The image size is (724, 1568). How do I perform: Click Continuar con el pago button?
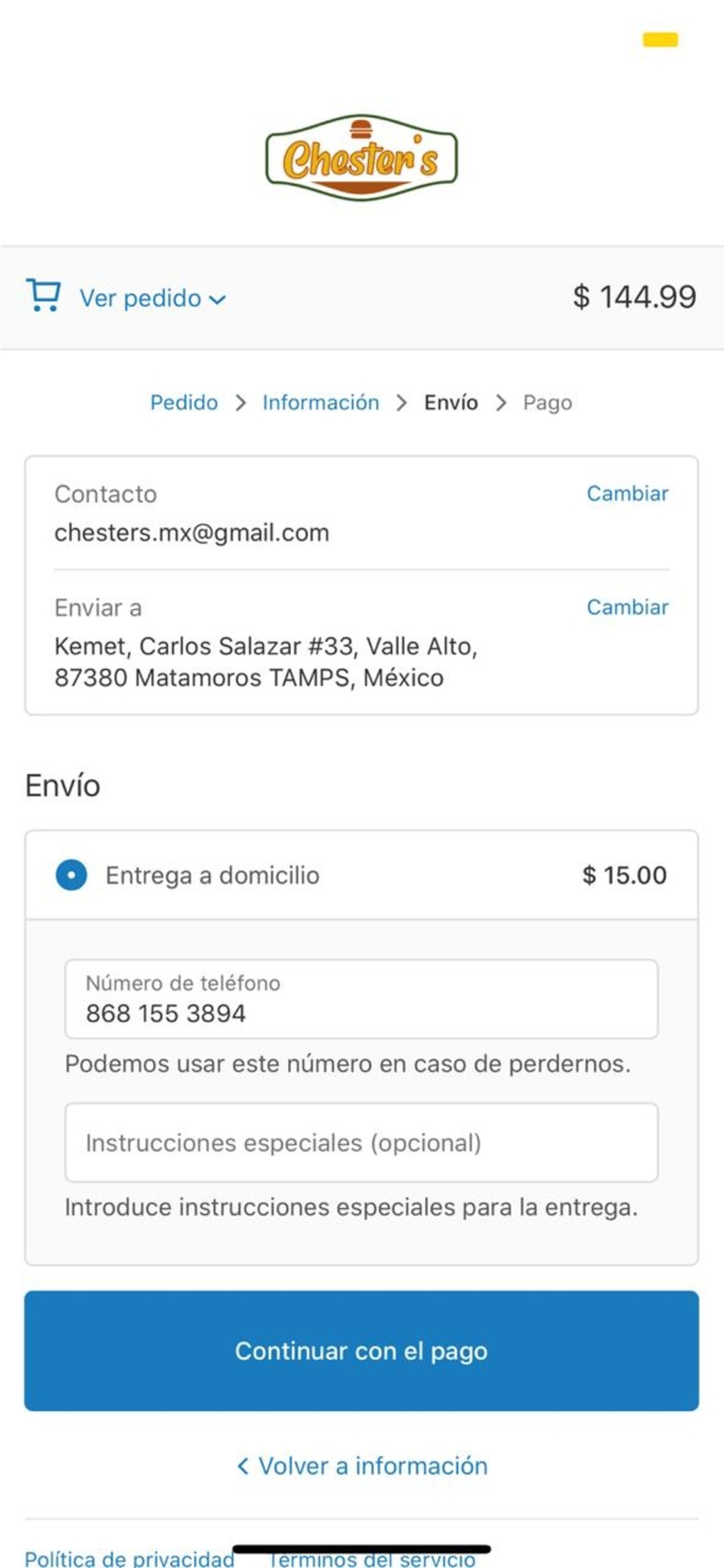click(361, 1351)
